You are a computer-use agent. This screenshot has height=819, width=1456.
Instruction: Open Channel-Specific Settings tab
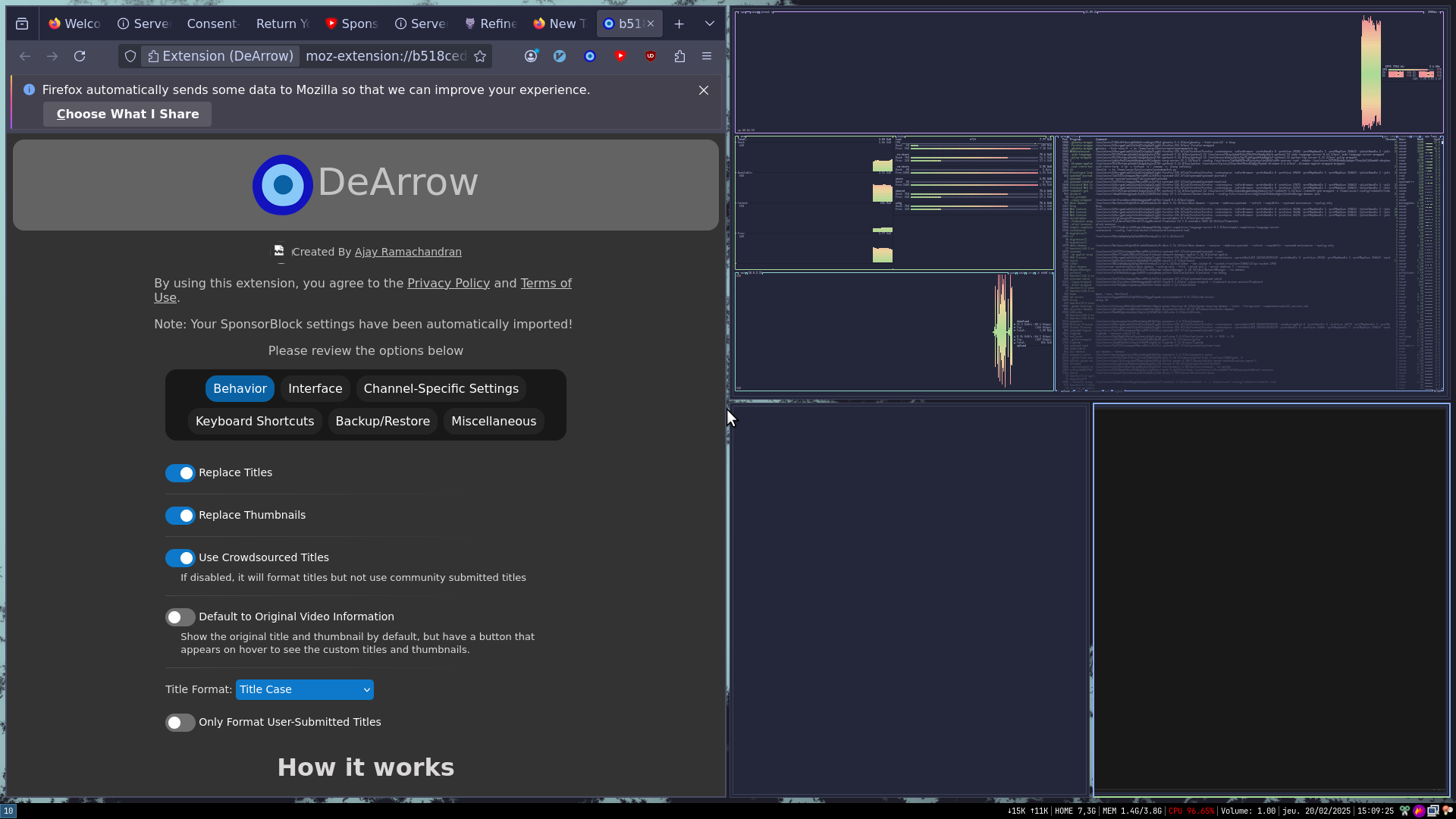(x=441, y=388)
